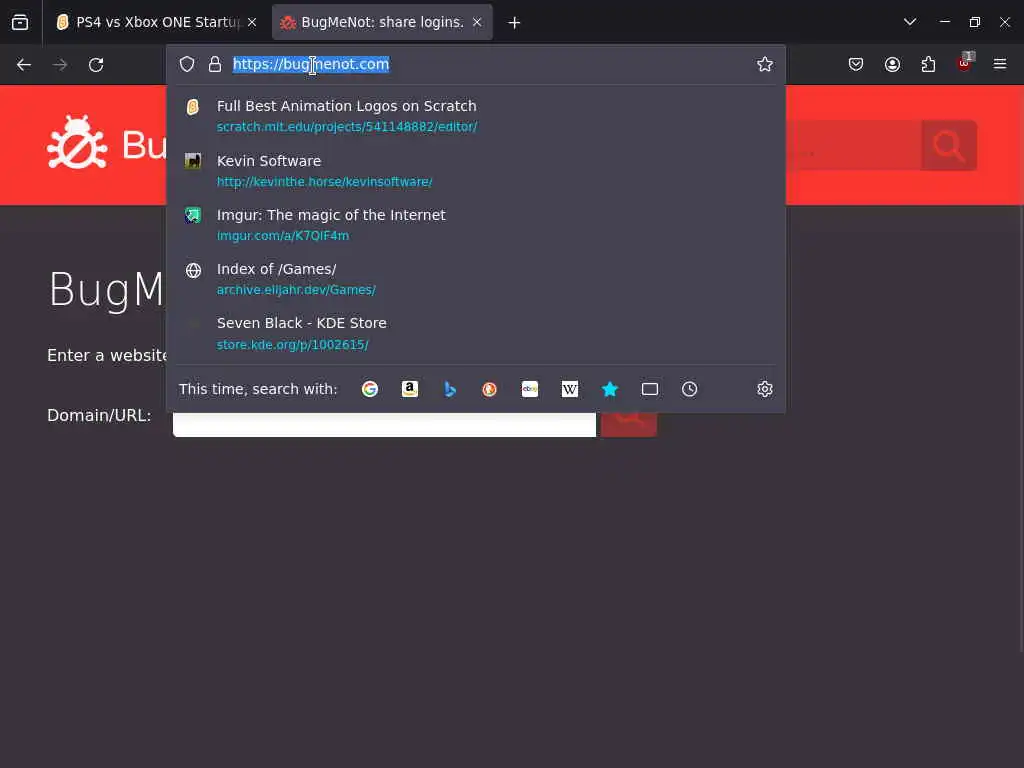Open Save to Pocket icon
This screenshot has height=768, width=1024.
856,64
